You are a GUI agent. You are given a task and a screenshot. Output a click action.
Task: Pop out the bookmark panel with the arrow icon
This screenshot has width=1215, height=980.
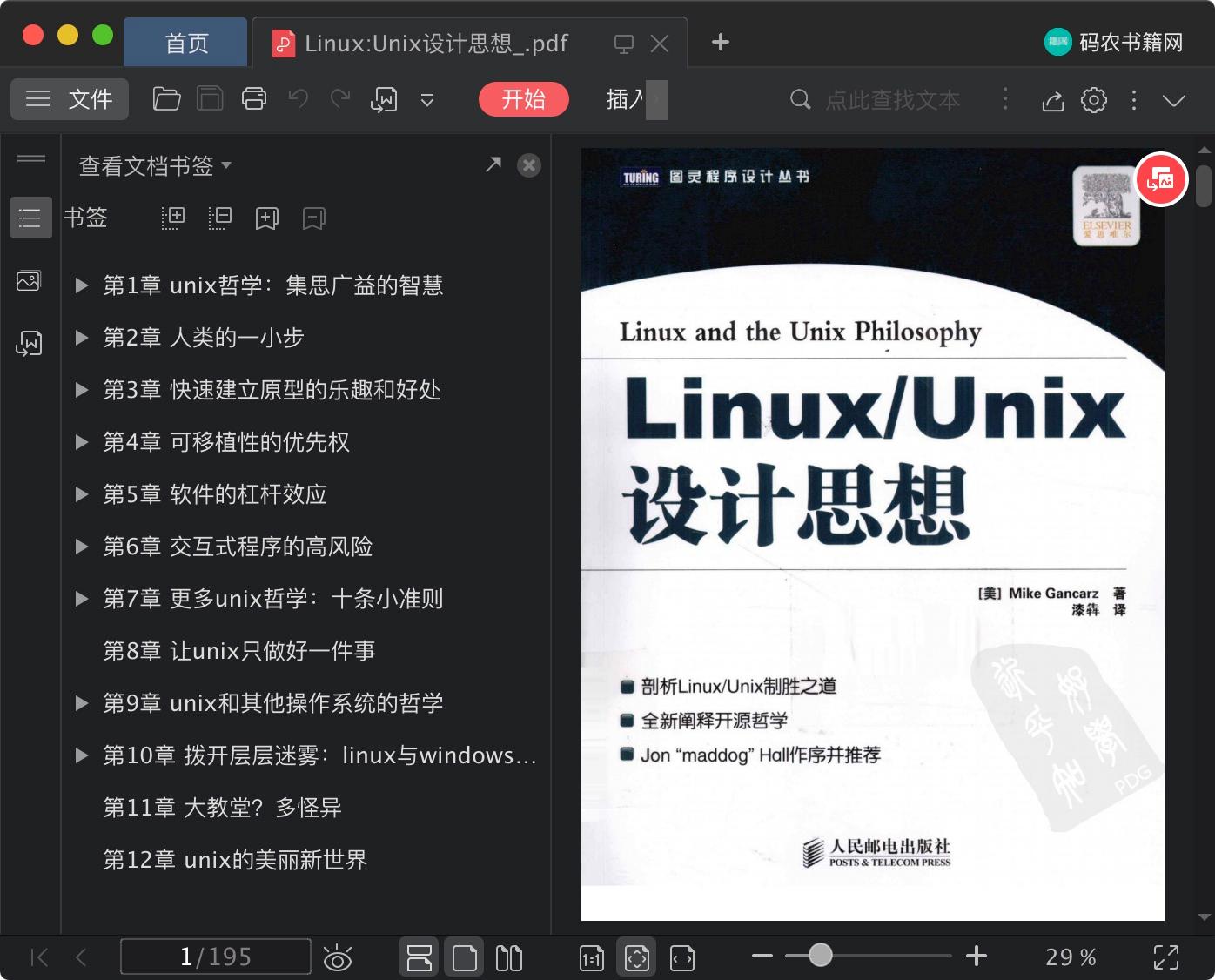coord(493,164)
